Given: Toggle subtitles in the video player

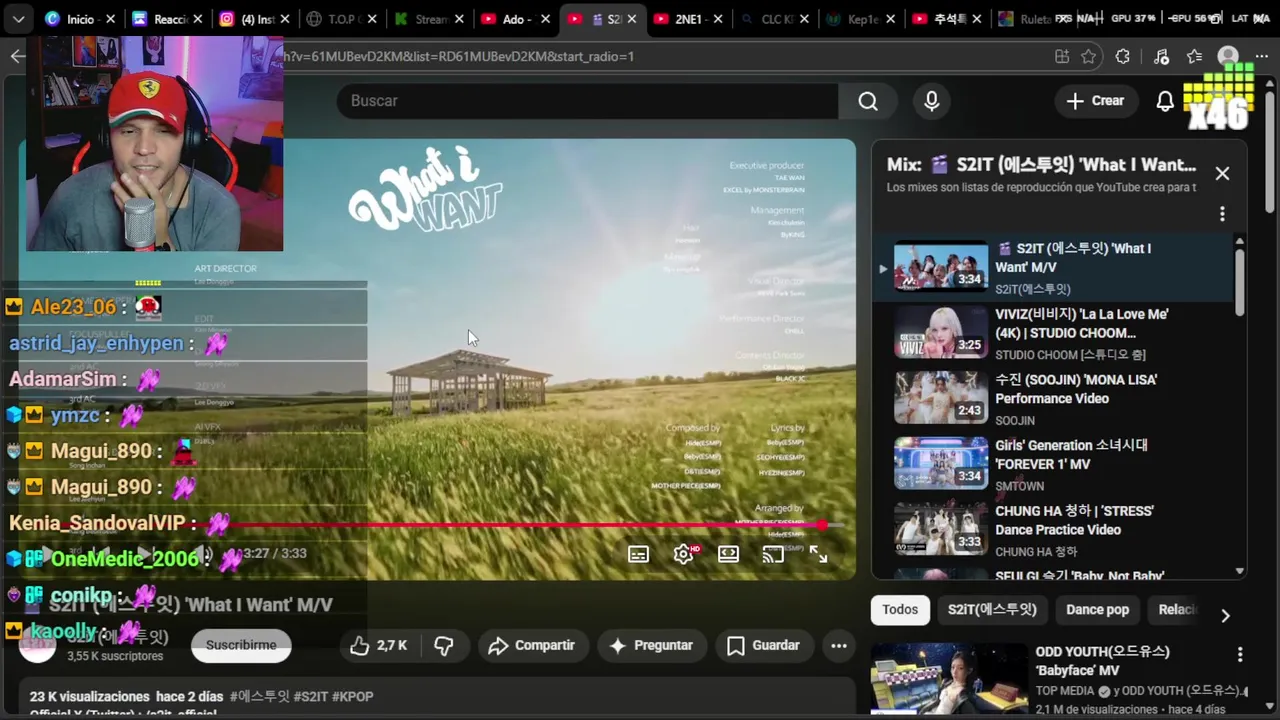Looking at the screenshot, I should (x=638, y=554).
